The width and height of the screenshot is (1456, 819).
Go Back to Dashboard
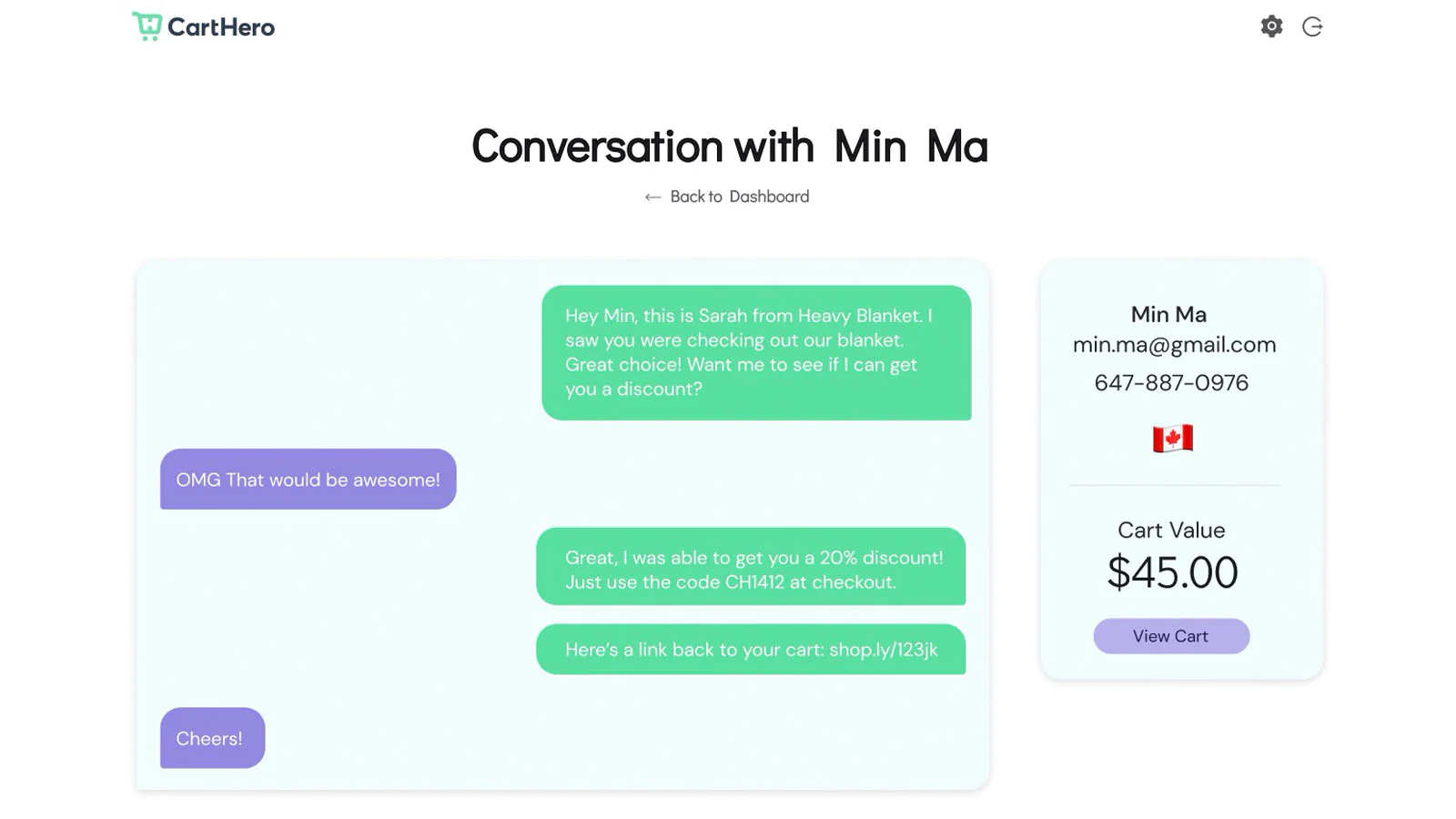click(739, 197)
